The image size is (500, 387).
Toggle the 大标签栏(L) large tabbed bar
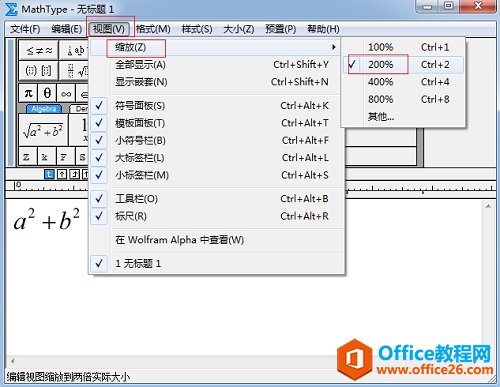coord(217,158)
